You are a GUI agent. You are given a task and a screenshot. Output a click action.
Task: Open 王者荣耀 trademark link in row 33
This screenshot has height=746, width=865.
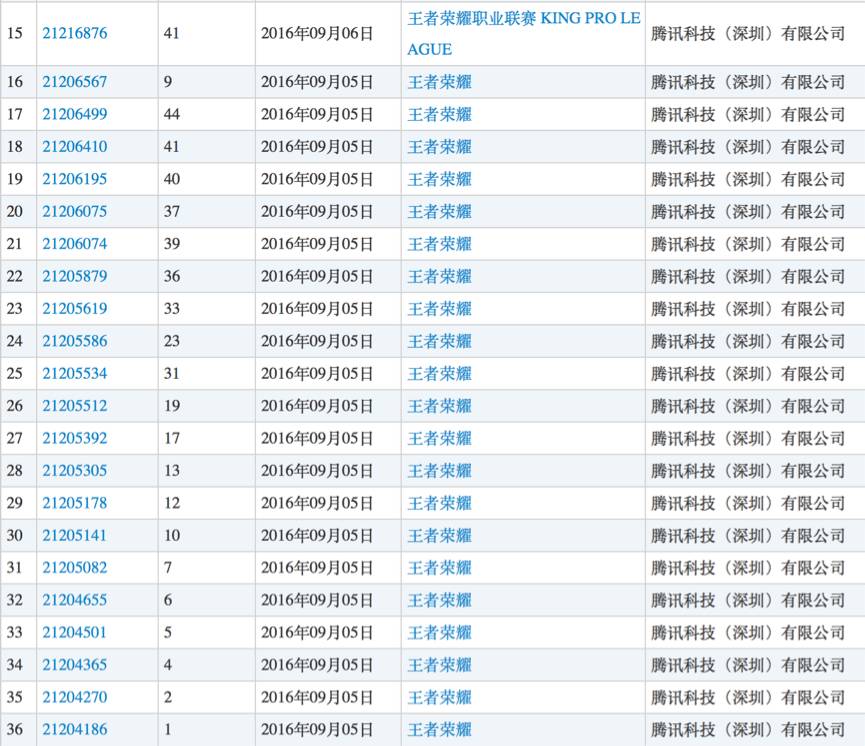coord(440,633)
